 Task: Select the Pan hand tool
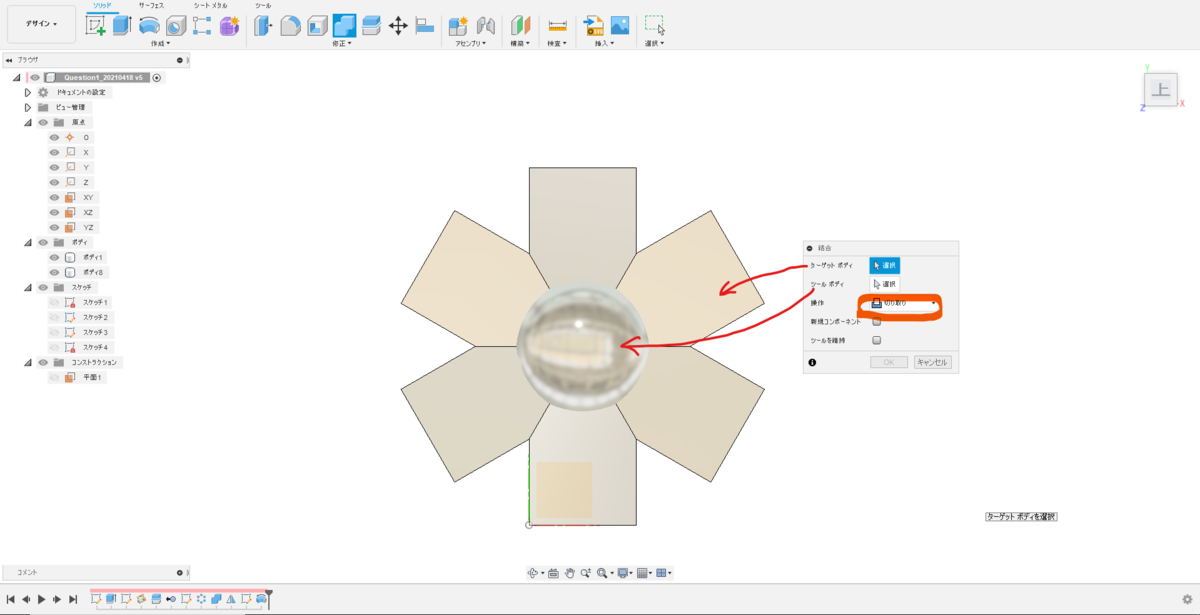tap(569, 573)
